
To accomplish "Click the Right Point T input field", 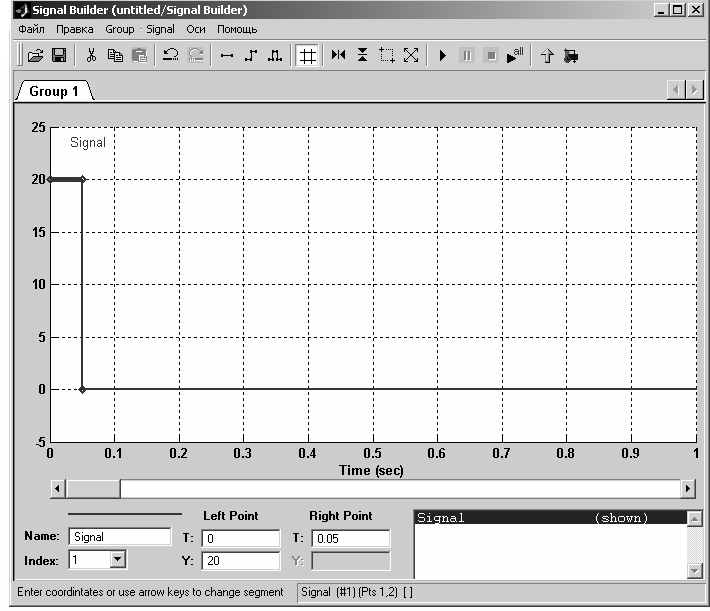I will click(x=350, y=538).
